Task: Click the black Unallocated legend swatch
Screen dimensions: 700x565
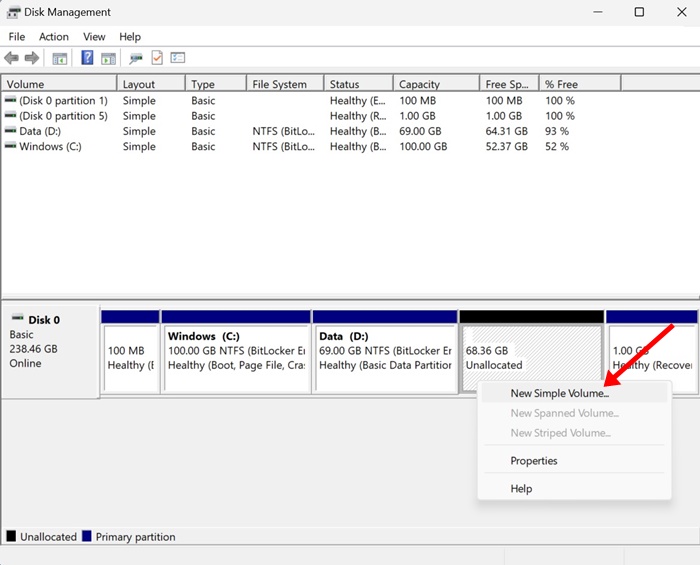Action: (11, 536)
